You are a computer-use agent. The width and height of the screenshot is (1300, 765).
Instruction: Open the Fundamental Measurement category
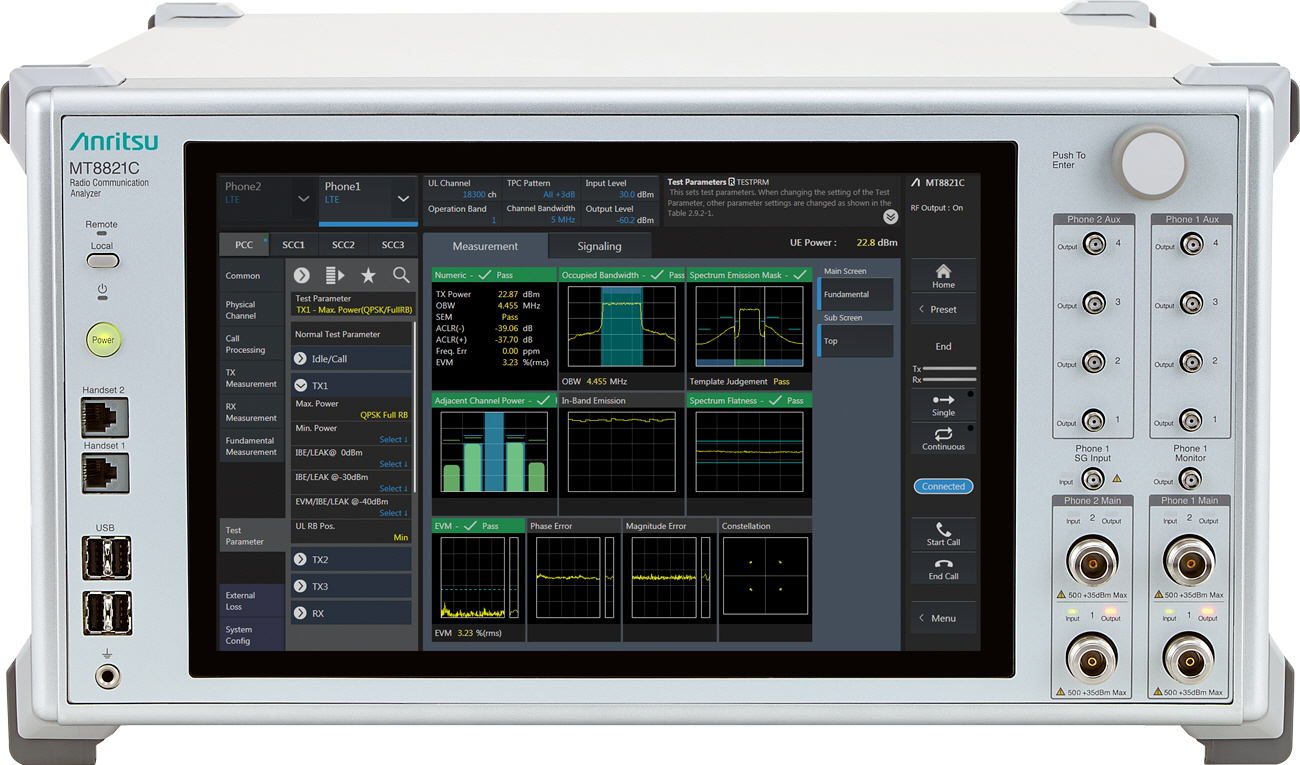click(252, 446)
